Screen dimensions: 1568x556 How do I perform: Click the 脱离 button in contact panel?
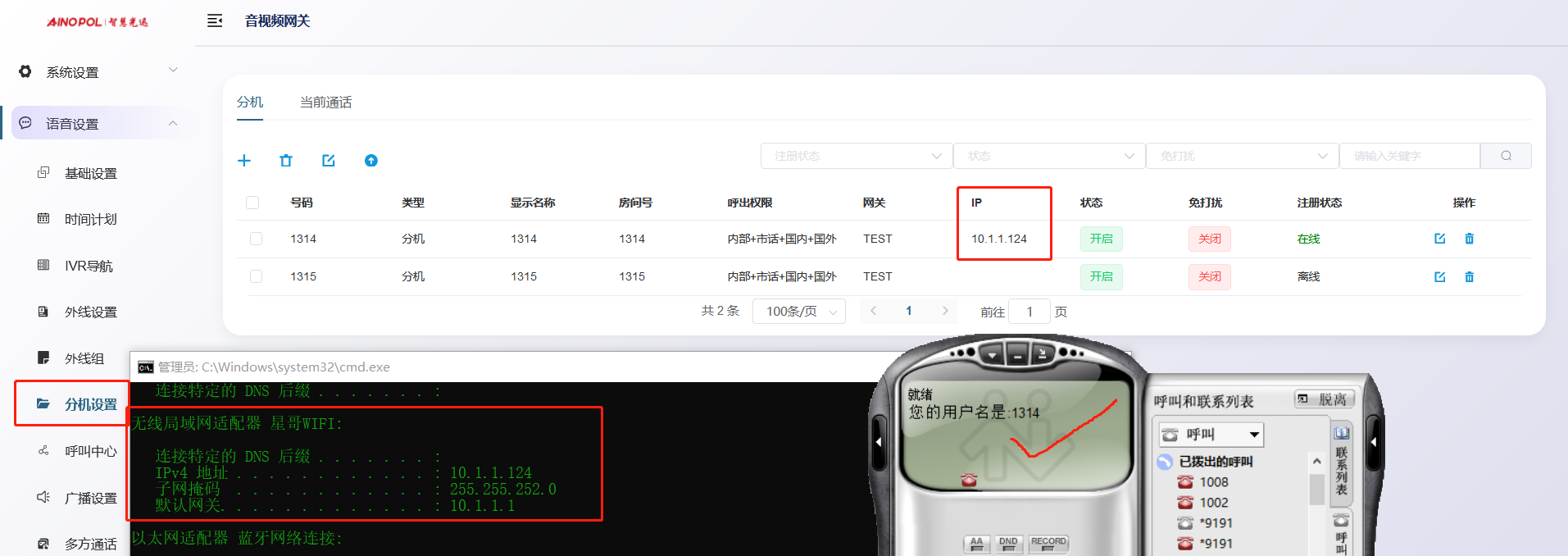[1325, 399]
